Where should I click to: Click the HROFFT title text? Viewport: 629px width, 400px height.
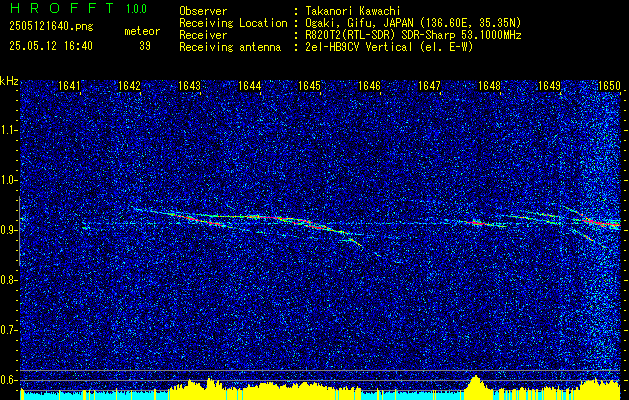62,8
